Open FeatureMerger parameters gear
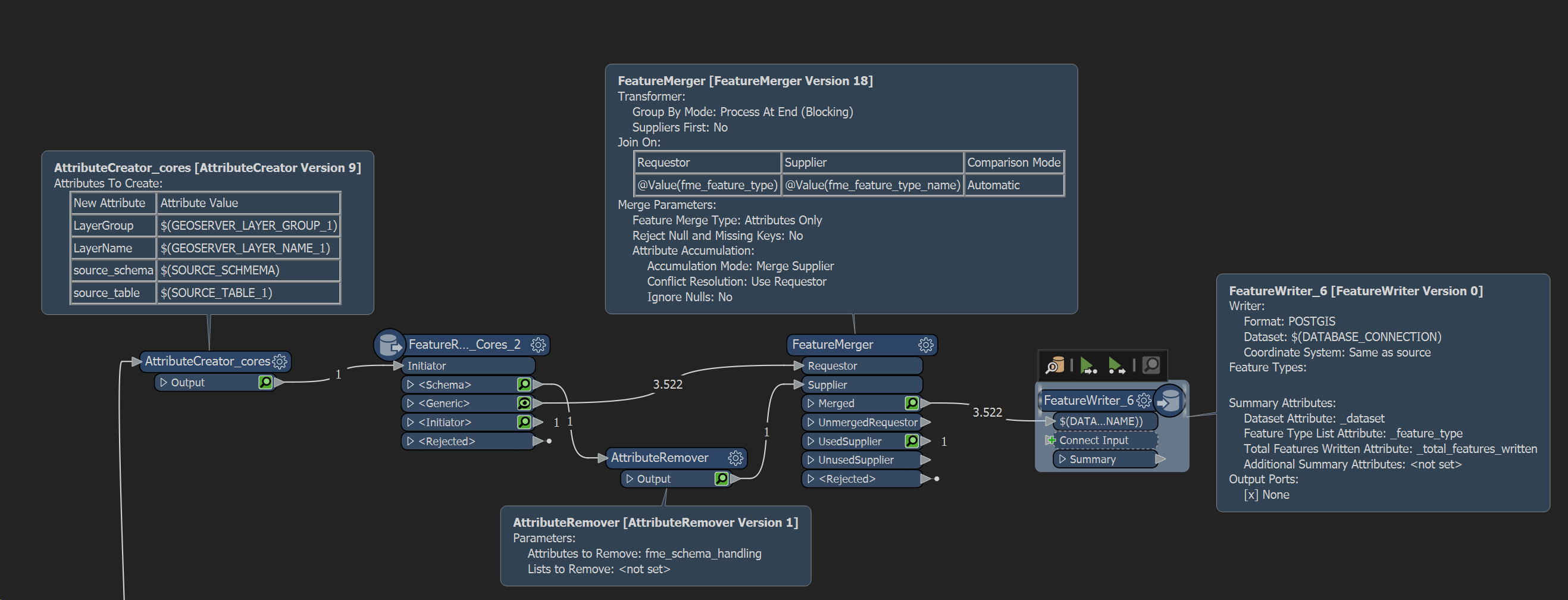The width and height of the screenshot is (1568, 600). point(926,345)
